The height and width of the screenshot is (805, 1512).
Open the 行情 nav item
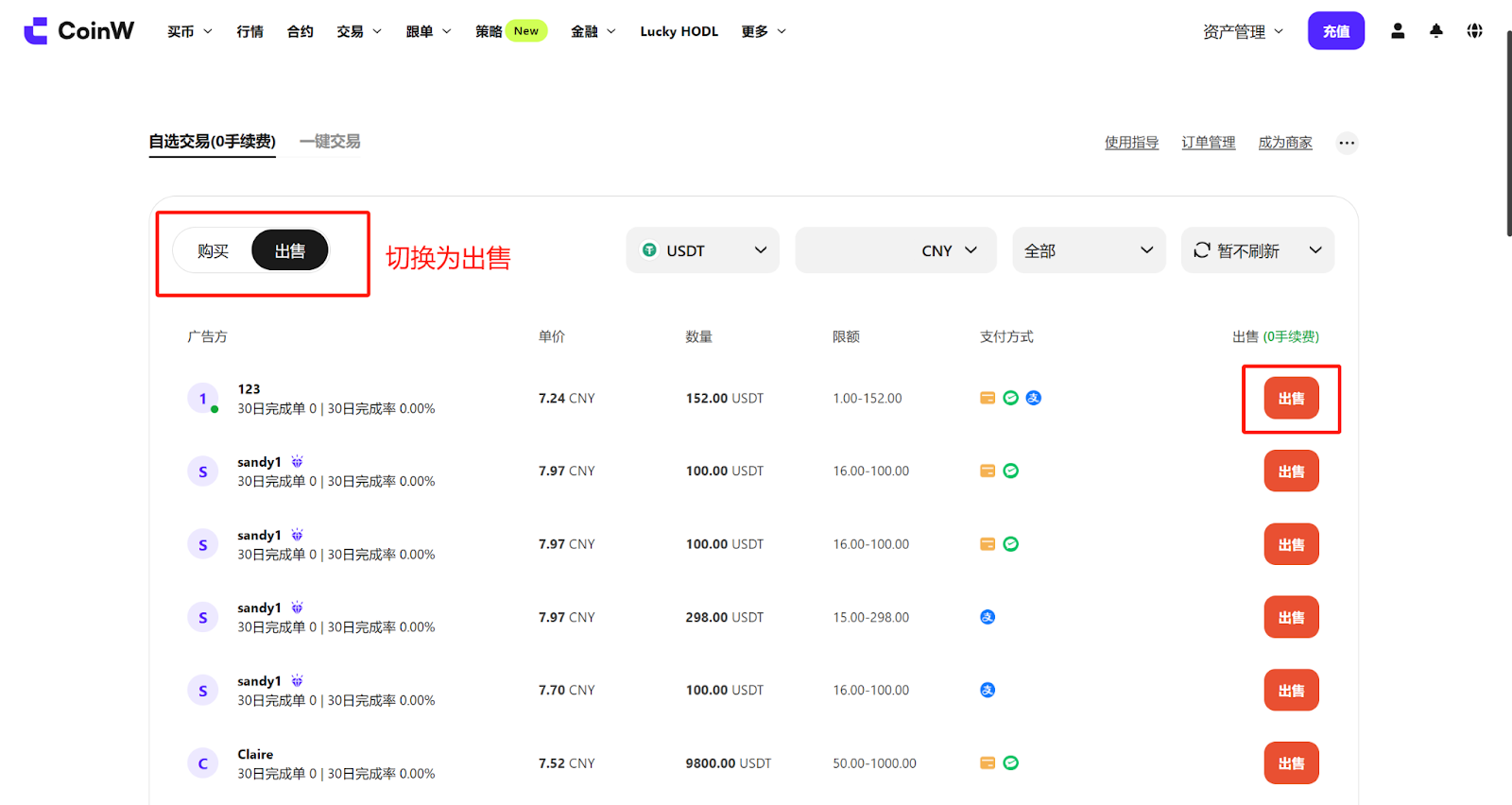click(x=250, y=31)
